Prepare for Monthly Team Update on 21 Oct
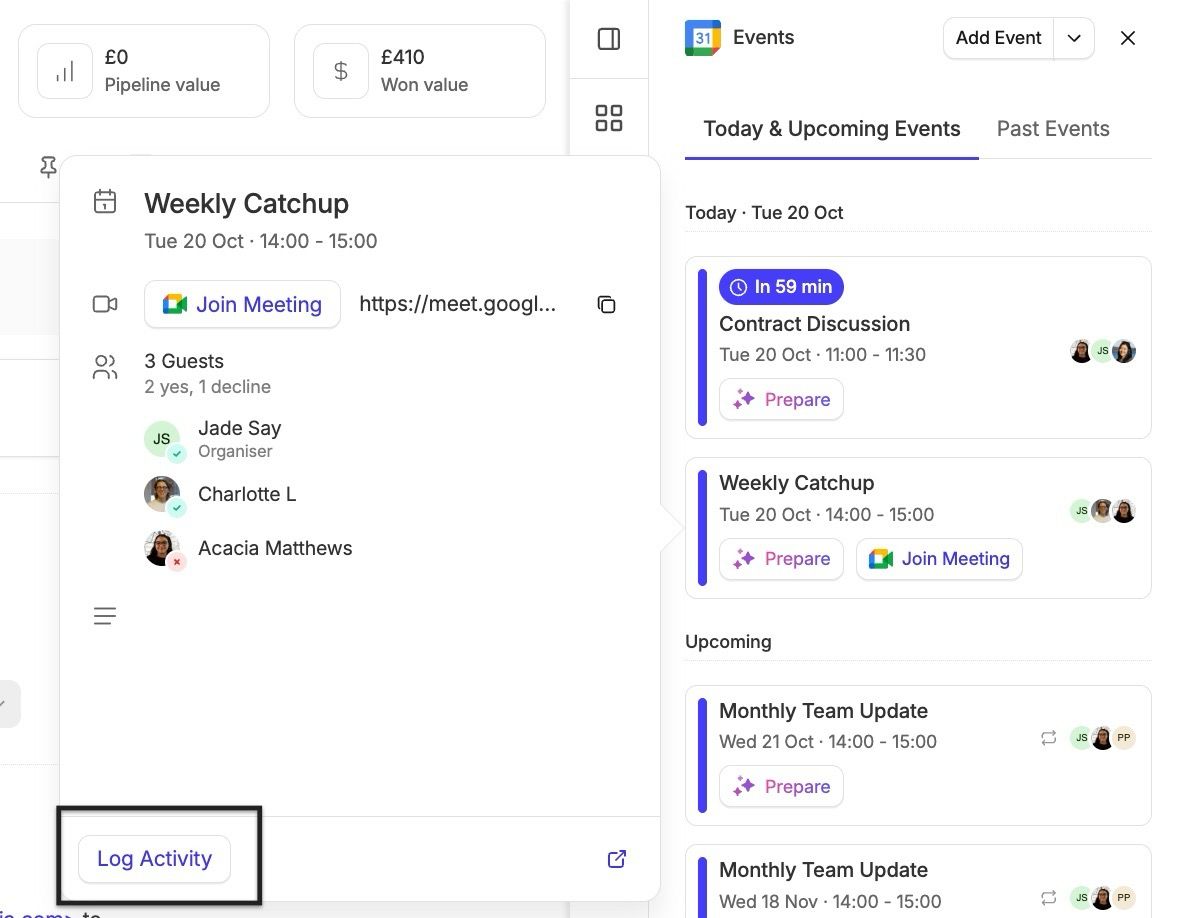 (781, 787)
